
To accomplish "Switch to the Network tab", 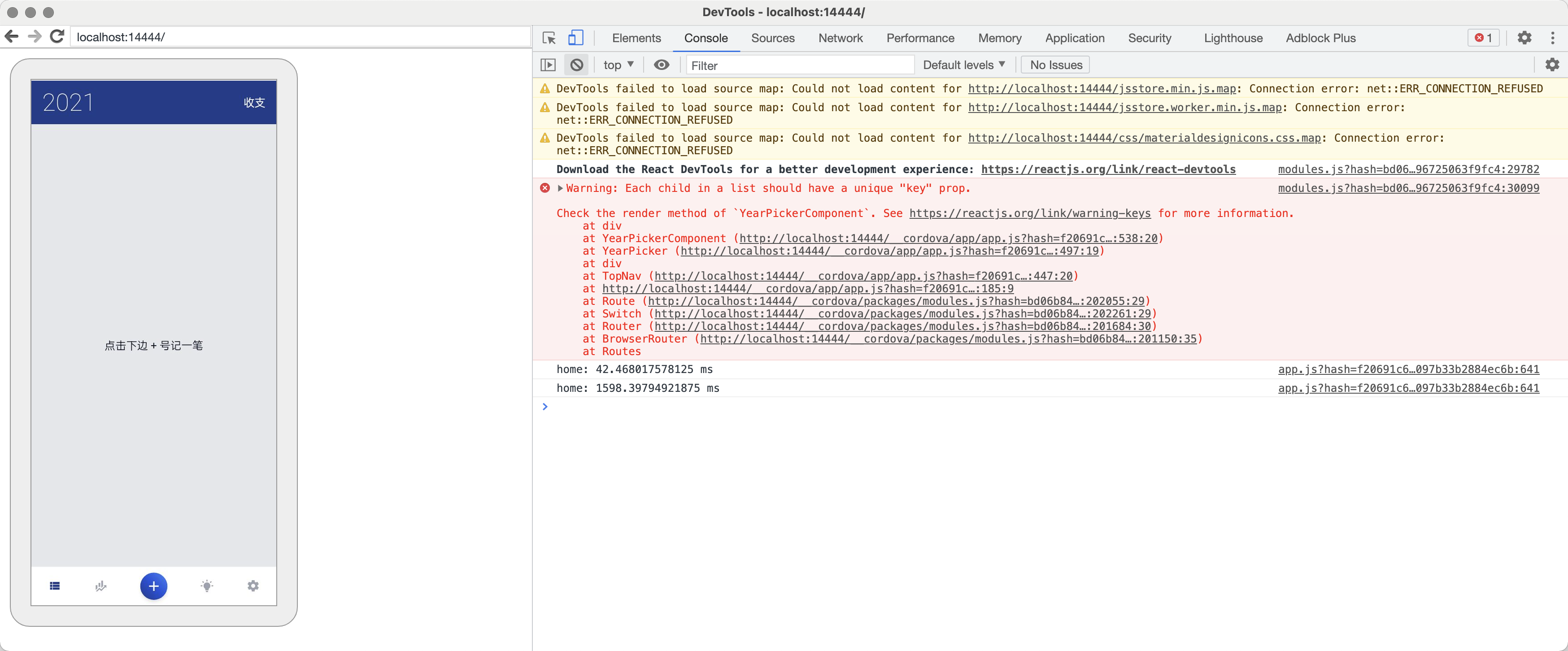I will (x=840, y=38).
